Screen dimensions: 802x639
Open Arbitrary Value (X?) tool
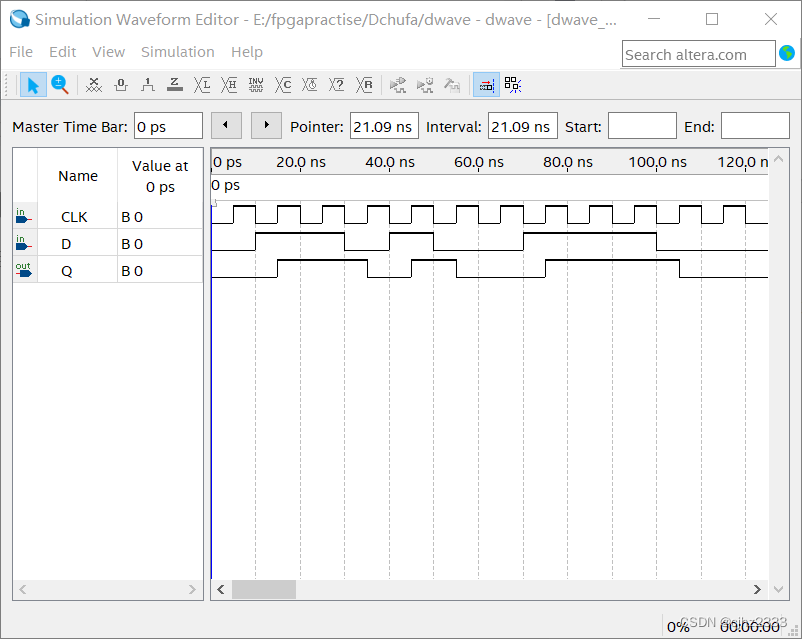coord(337,85)
